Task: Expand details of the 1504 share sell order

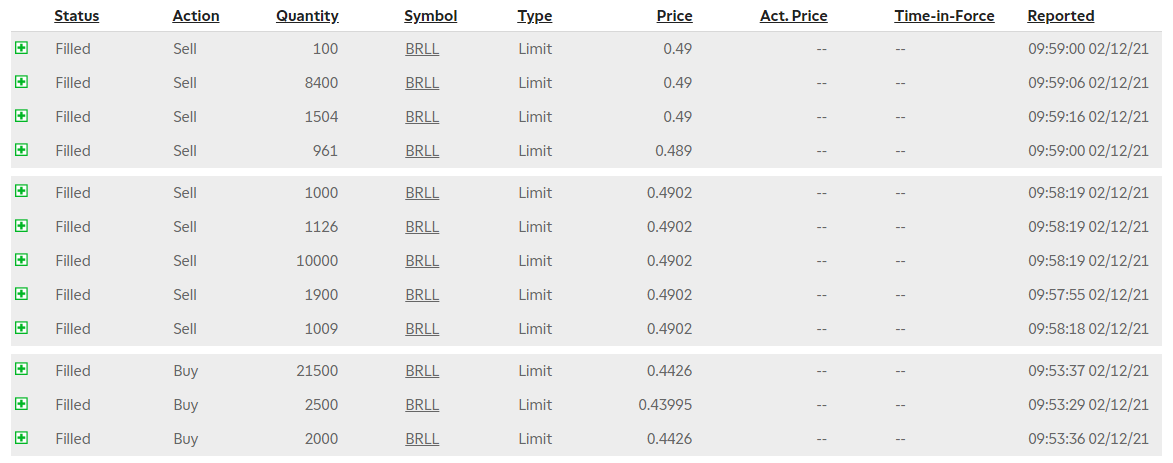Action: coord(21,116)
